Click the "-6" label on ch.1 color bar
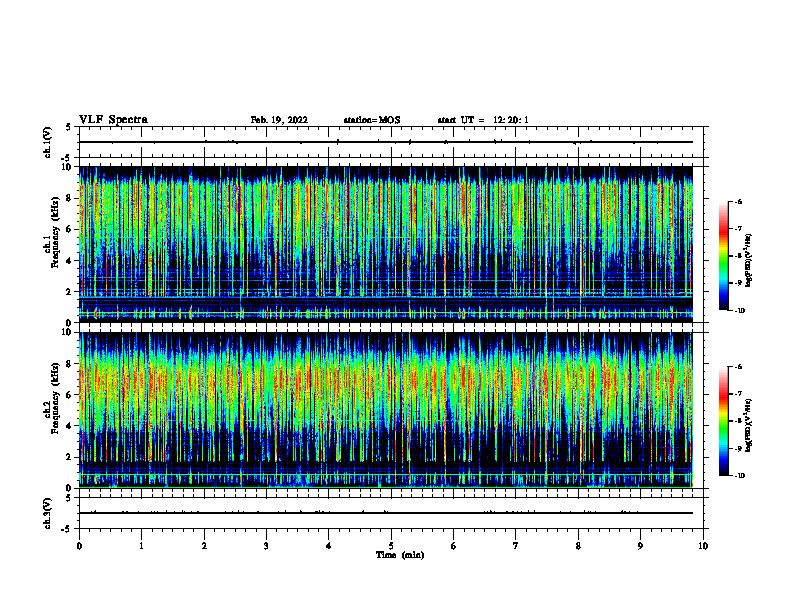792x612 pixels. pyautogui.click(x=738, y=201)
